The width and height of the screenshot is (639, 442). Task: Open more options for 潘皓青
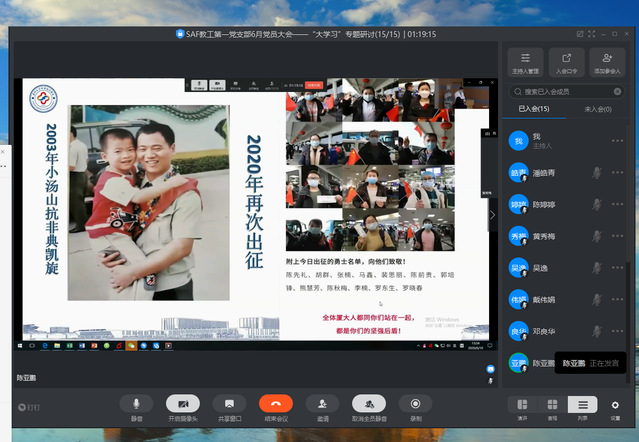tap(617, 172)
